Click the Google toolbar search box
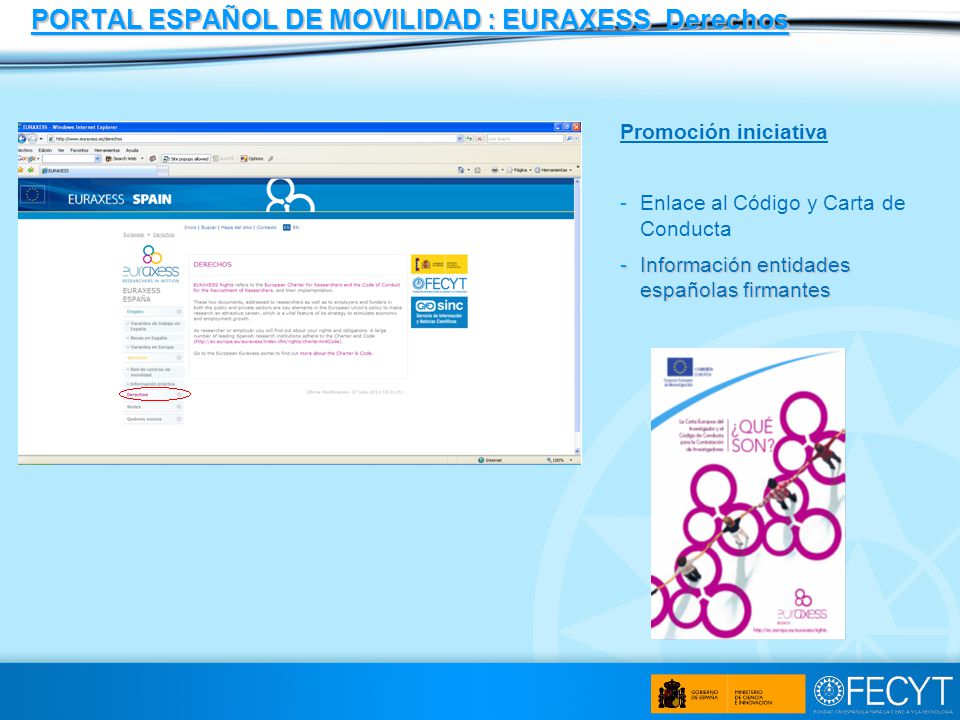This screenshot has width=960, height=720. tap(71, 159)
